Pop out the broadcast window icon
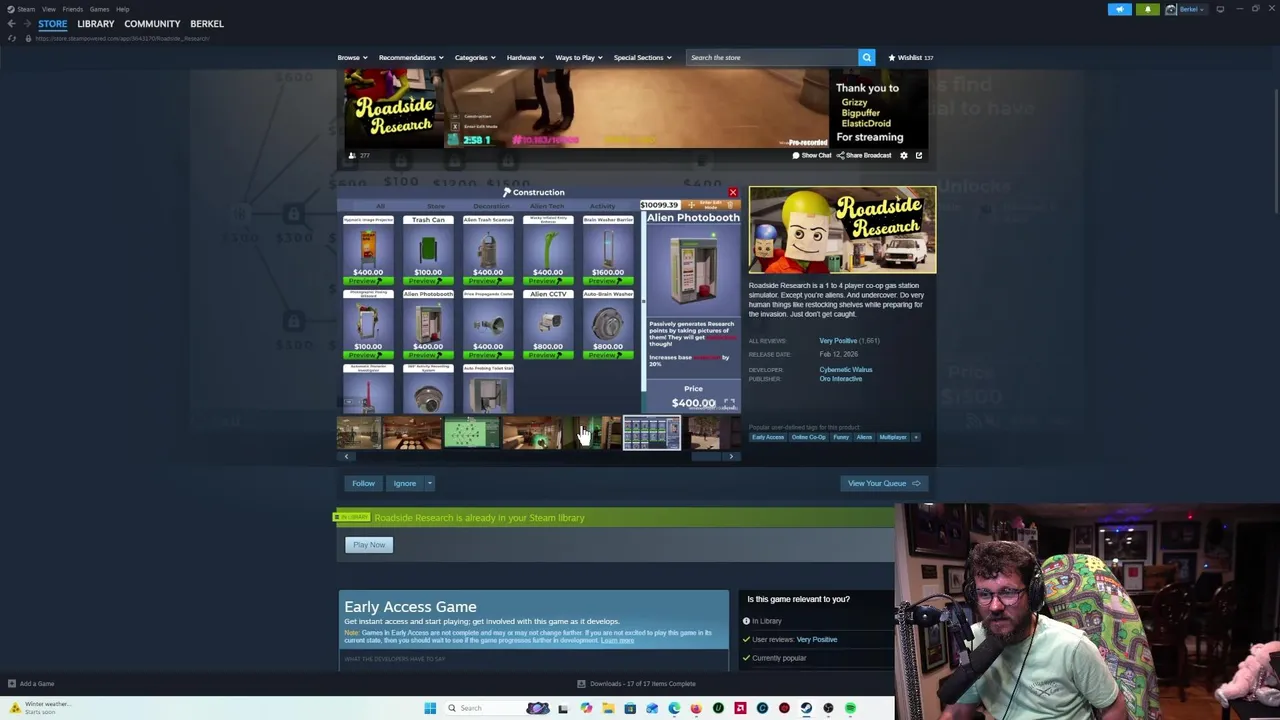1280x720 pixels. point(919,156)
